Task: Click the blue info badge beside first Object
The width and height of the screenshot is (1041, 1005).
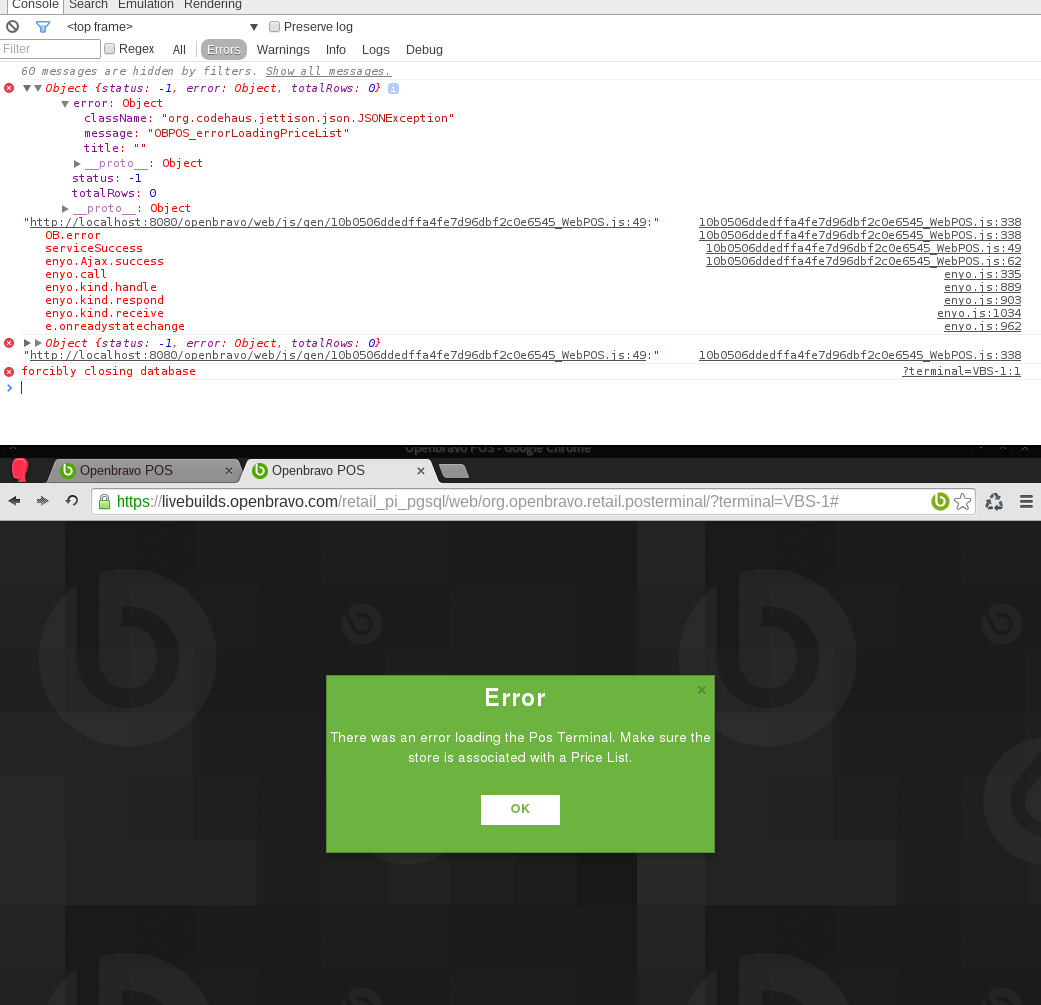Action: 394,88
